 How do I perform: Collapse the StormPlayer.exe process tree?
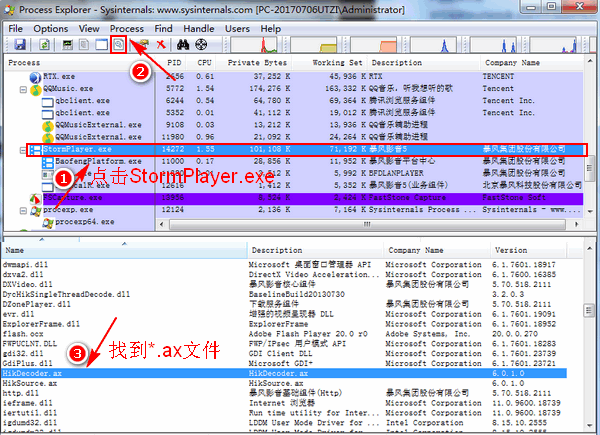point(23,150)
